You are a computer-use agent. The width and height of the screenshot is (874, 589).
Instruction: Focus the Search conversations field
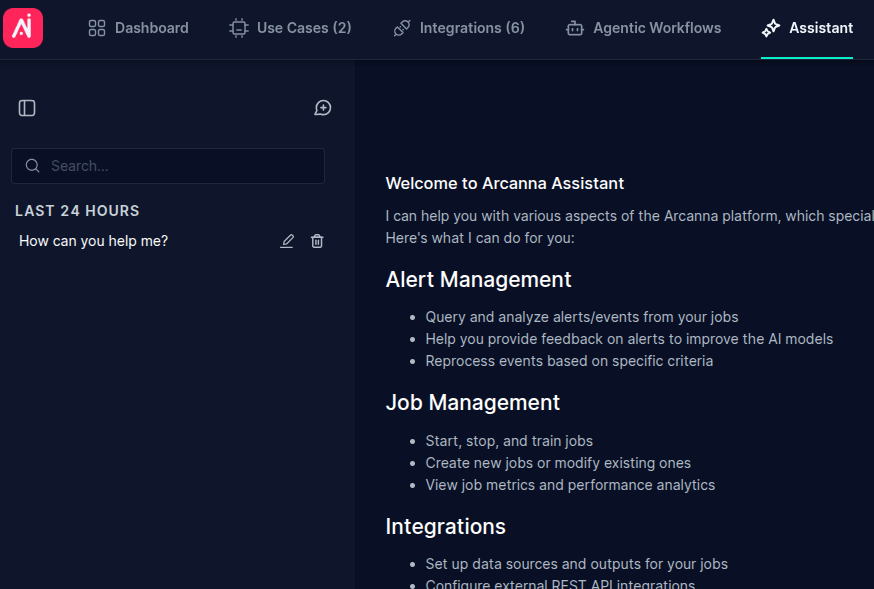coord(168,165)
